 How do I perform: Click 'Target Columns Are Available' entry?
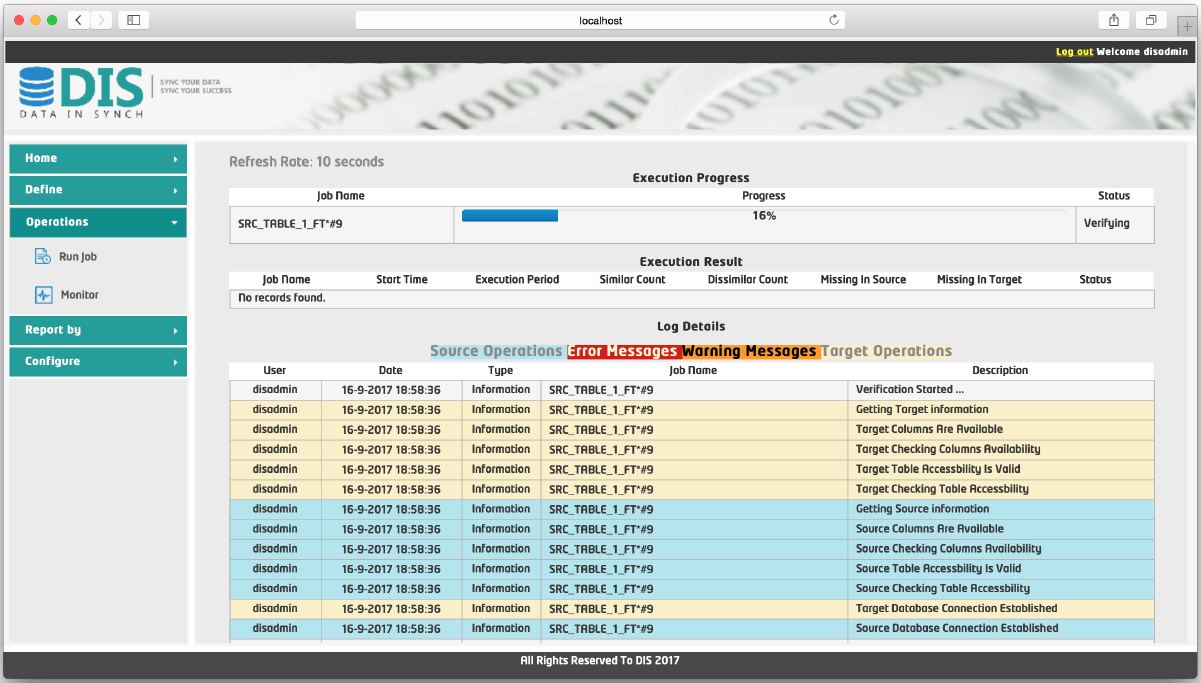(928, 430)
